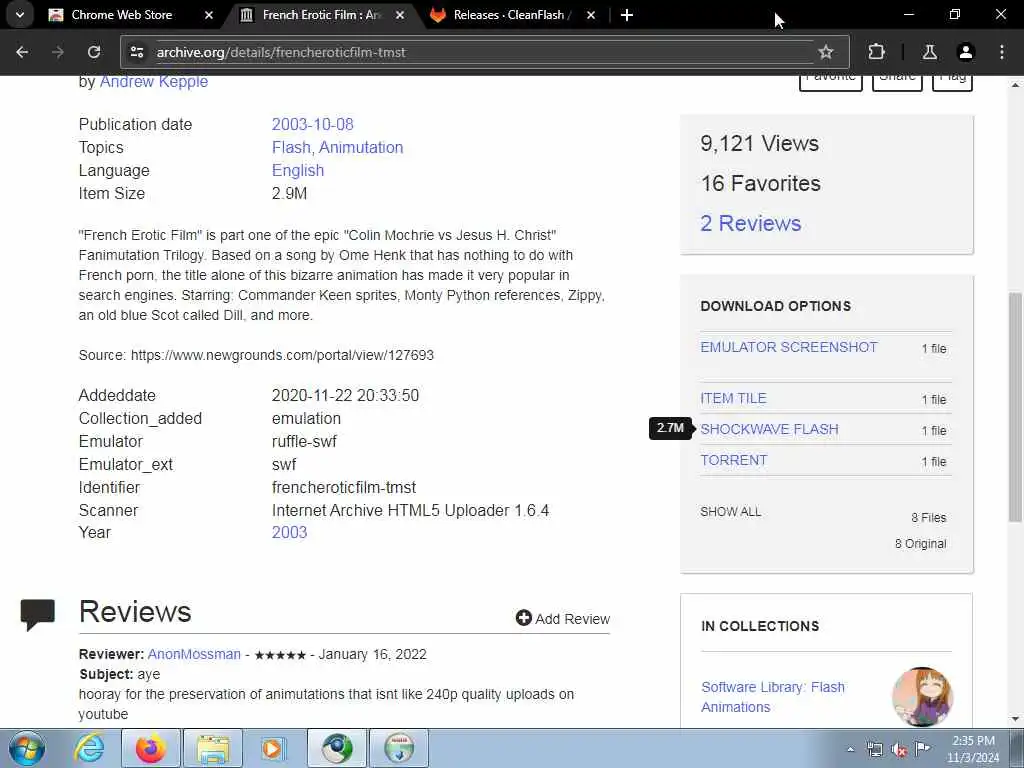Image resolution: width=1024 pixels, height=768 pixels.
Task: Open reviewer AnonMossman profile link
Action: pos(194,654)
